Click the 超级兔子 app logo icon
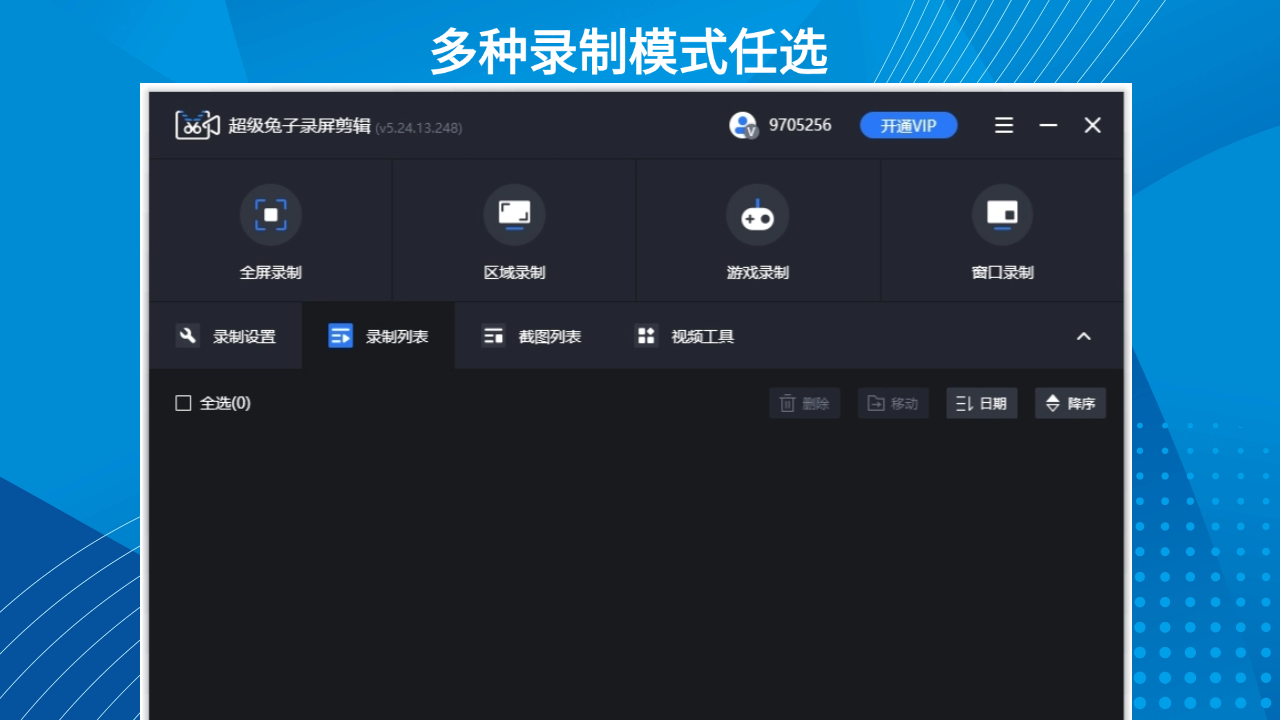Image resolution: width=1280 pixels, height=720 pixels. [x=195, y=125]
